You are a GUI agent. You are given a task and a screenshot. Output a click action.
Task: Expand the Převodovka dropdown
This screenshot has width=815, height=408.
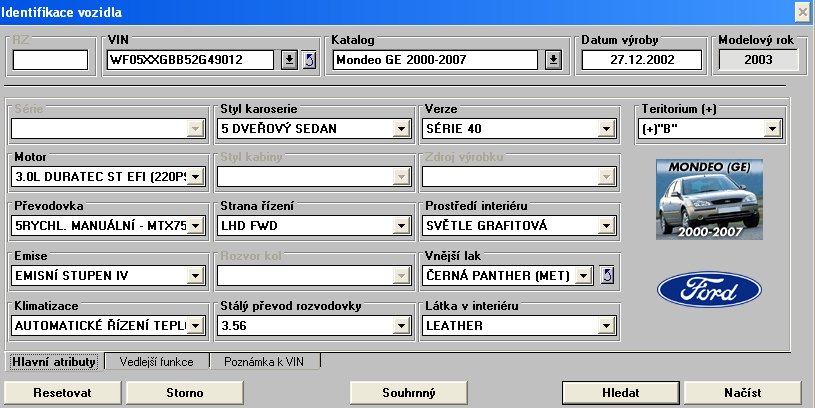(195, 226)
